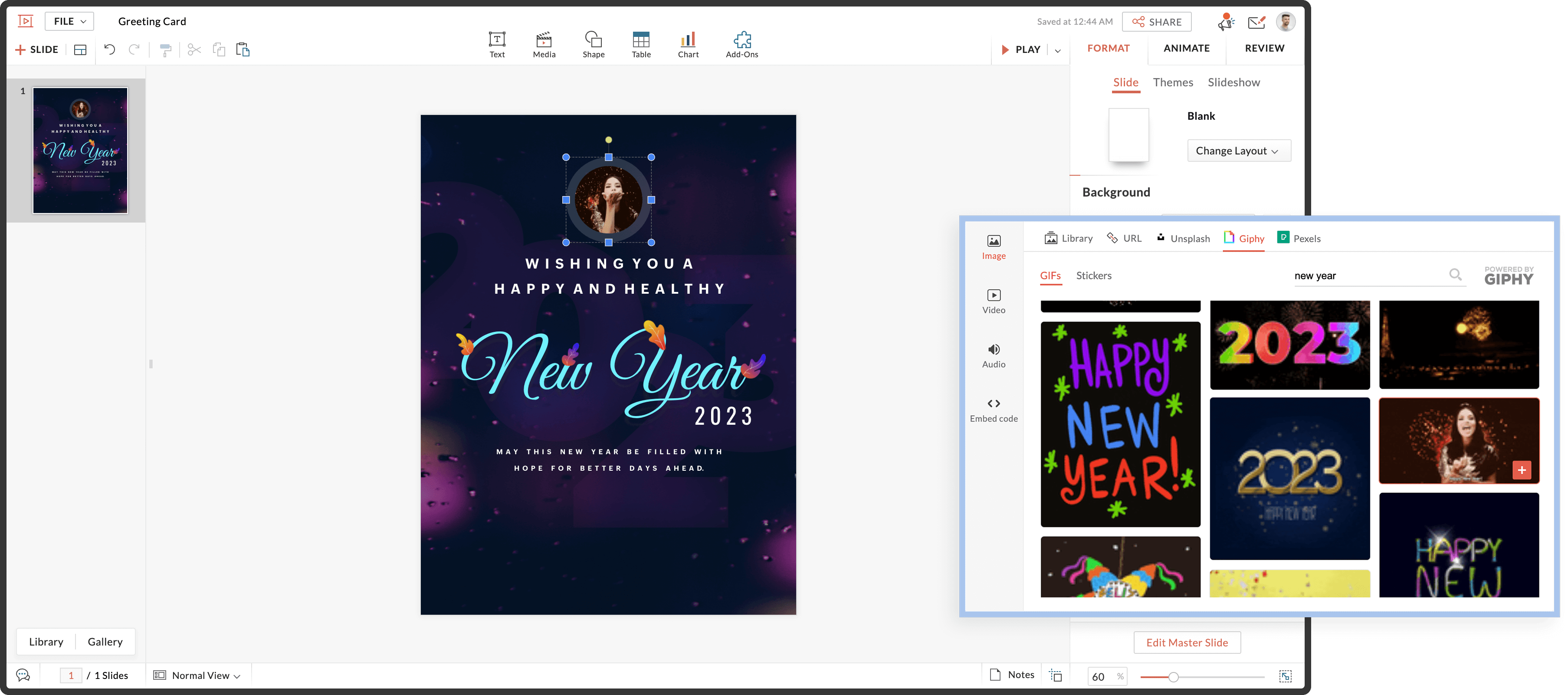The height and width of the screenshot is (695, 1568).
Task: Undo the last action
Action: (110, 49)
